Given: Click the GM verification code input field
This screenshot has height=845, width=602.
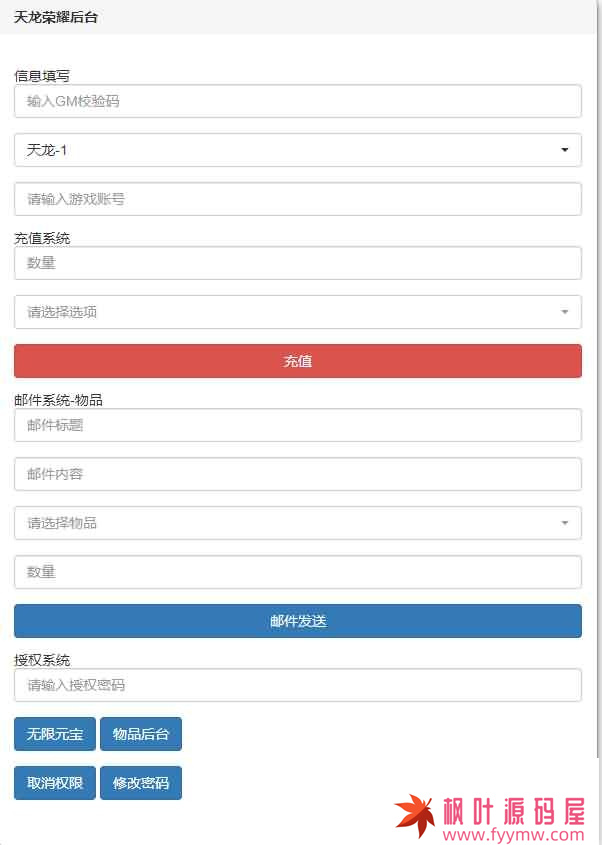Looking at the screenshot, I should click(x=297, y=101).
